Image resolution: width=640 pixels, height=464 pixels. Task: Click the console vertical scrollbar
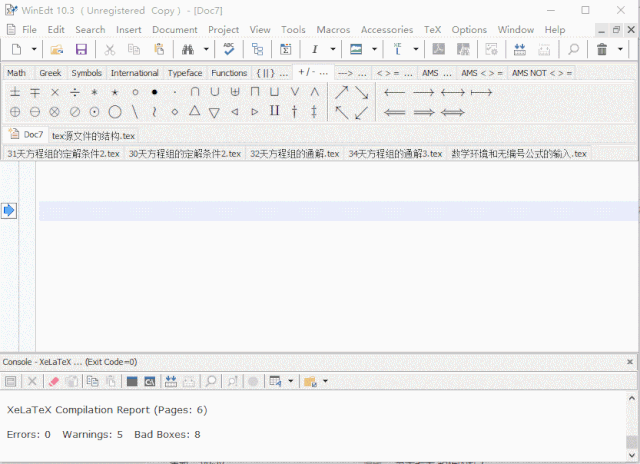coord(633,420)
